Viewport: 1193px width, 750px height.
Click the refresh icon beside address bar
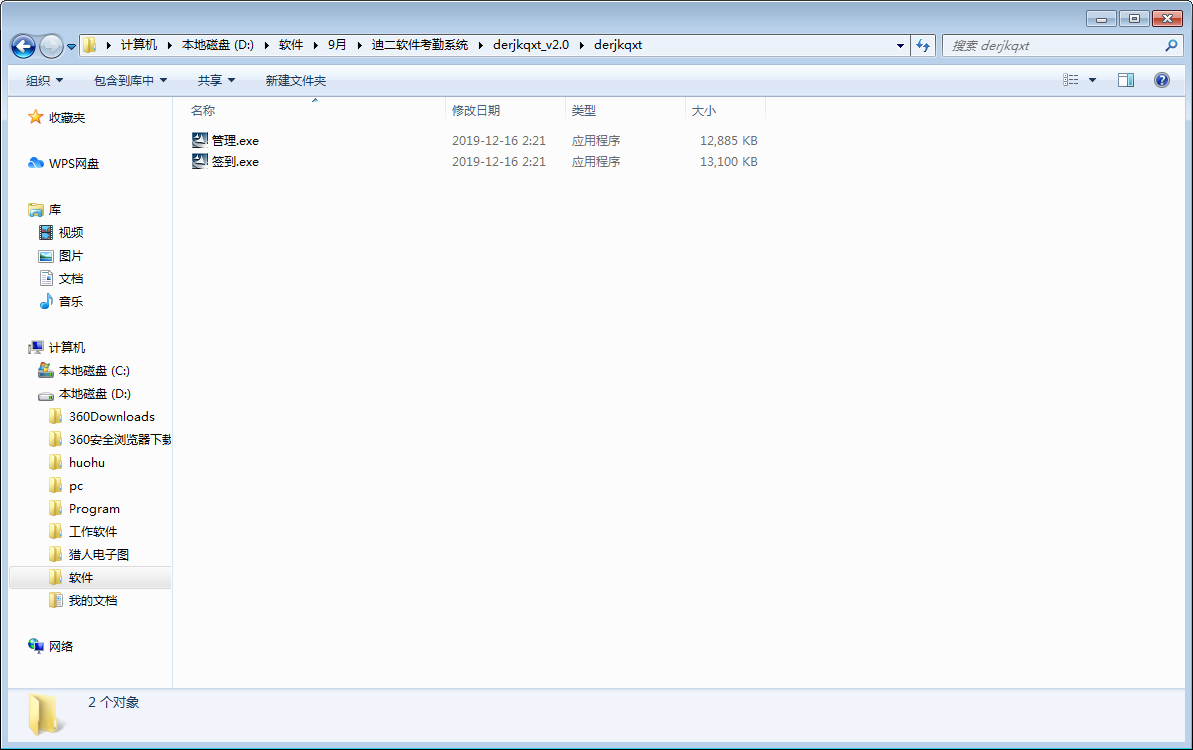point(923,46)
